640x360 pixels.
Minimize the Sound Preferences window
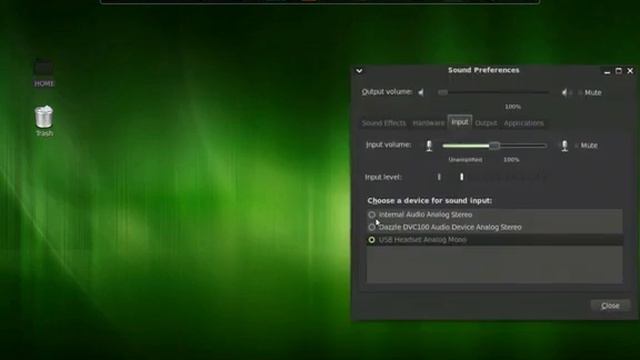607,71
